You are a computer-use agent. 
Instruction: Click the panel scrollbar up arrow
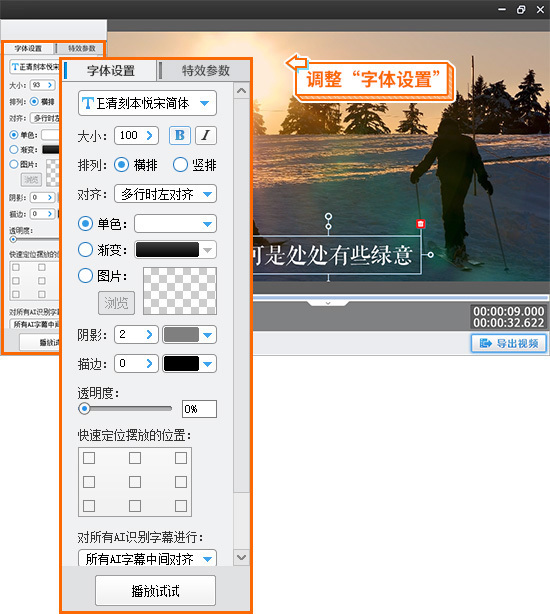[242, 91]
